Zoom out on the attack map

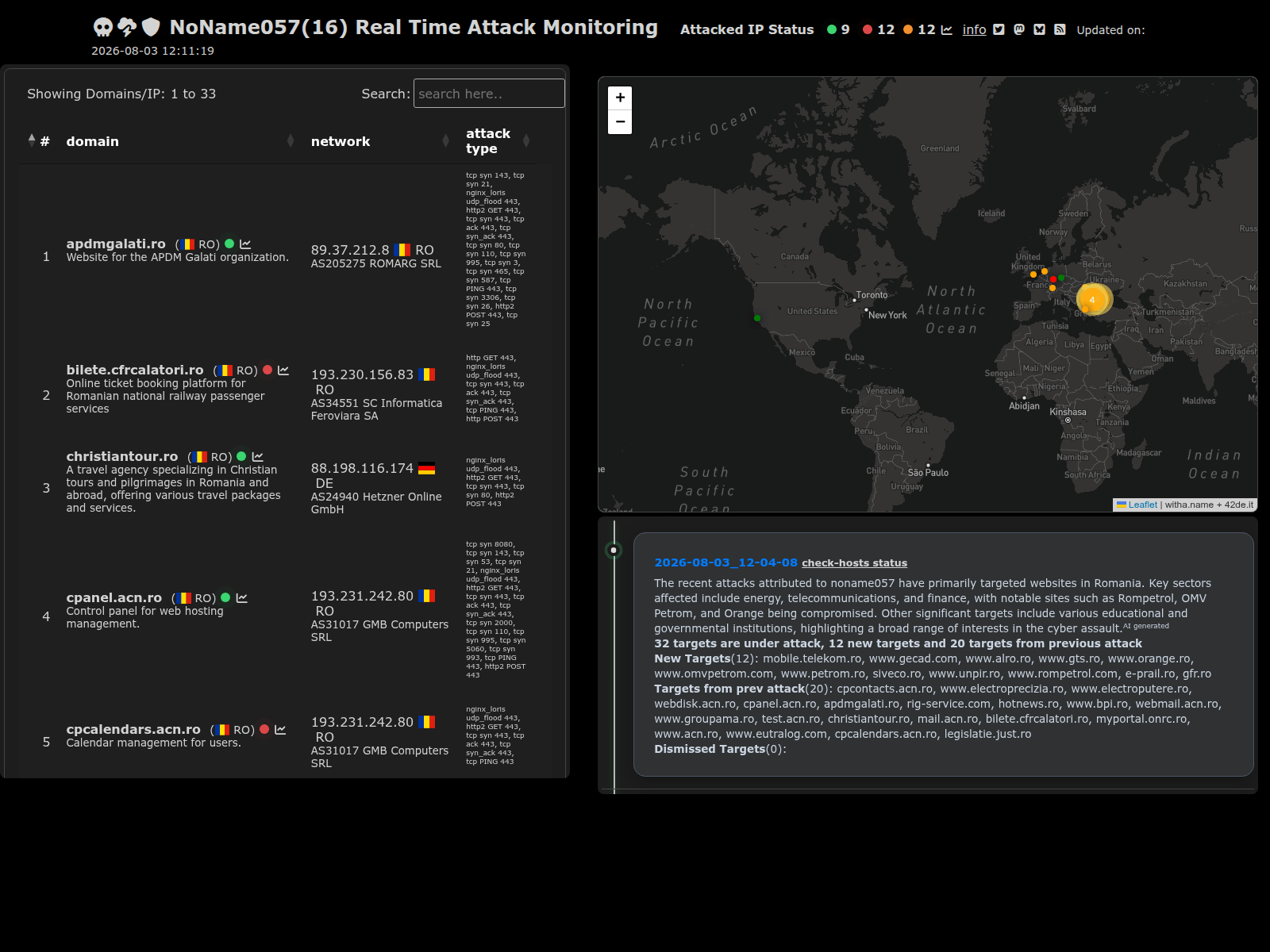click(620, 122)
